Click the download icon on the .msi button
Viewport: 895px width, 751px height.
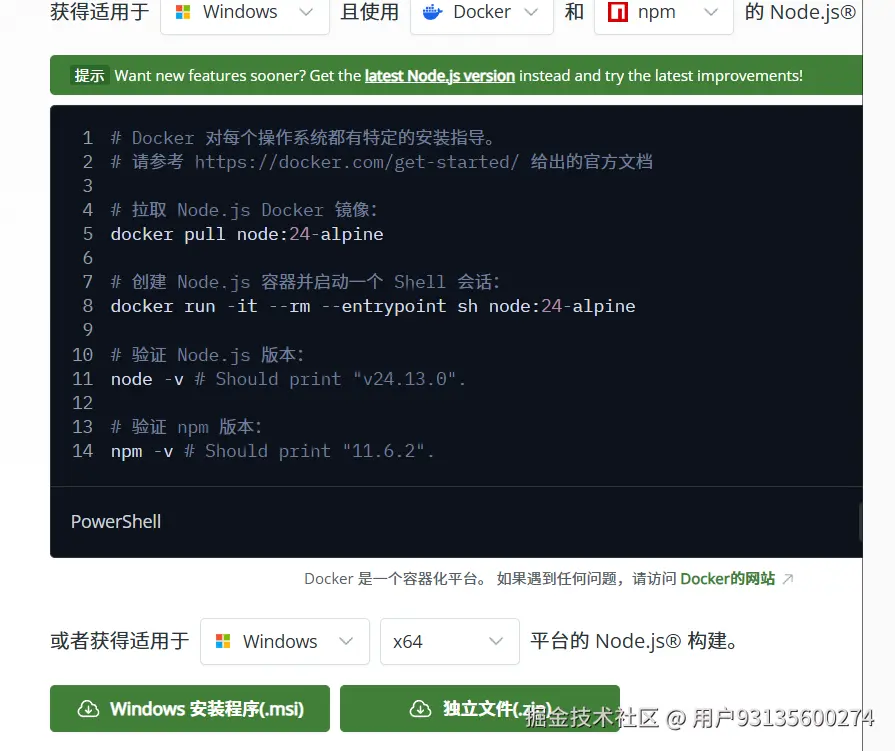[88, 708]
